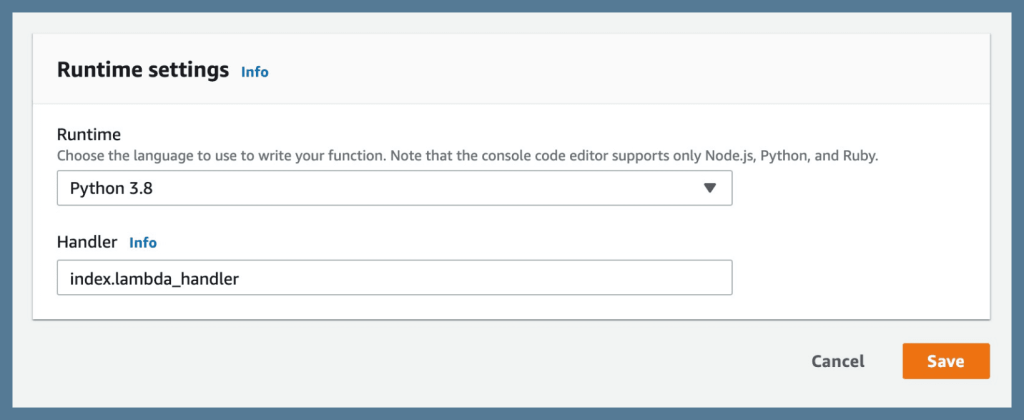The image size is (1024, 420).
Task: Click the Save button
Action: click(x=945, y=361)
